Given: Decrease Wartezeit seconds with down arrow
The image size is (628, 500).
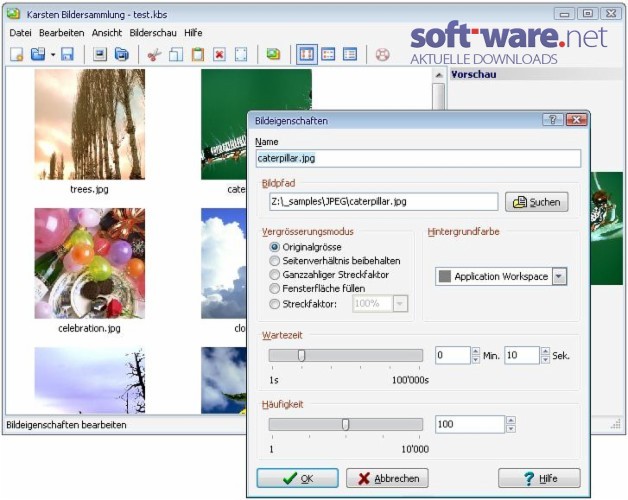Looking at the screenshot, I should [545, 360].
